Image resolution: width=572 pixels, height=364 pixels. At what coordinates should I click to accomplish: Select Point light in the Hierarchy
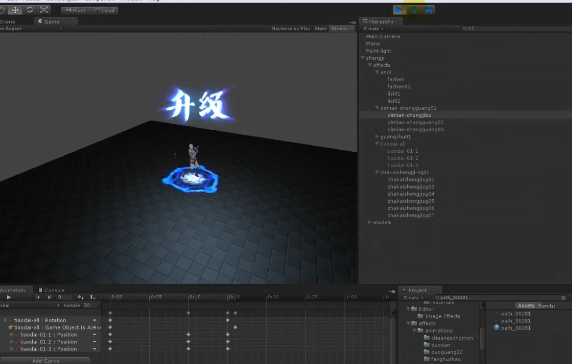click(378, 51)
